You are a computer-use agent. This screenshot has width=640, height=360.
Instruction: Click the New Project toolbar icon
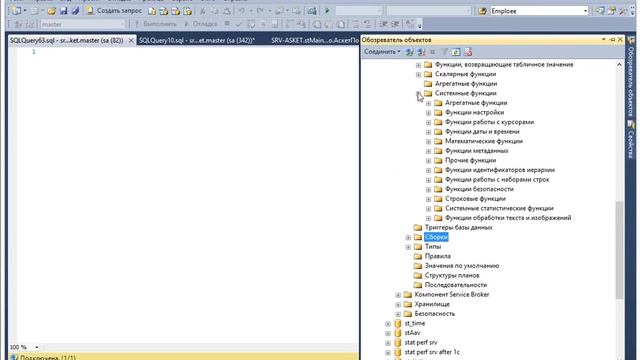point(16,11)
